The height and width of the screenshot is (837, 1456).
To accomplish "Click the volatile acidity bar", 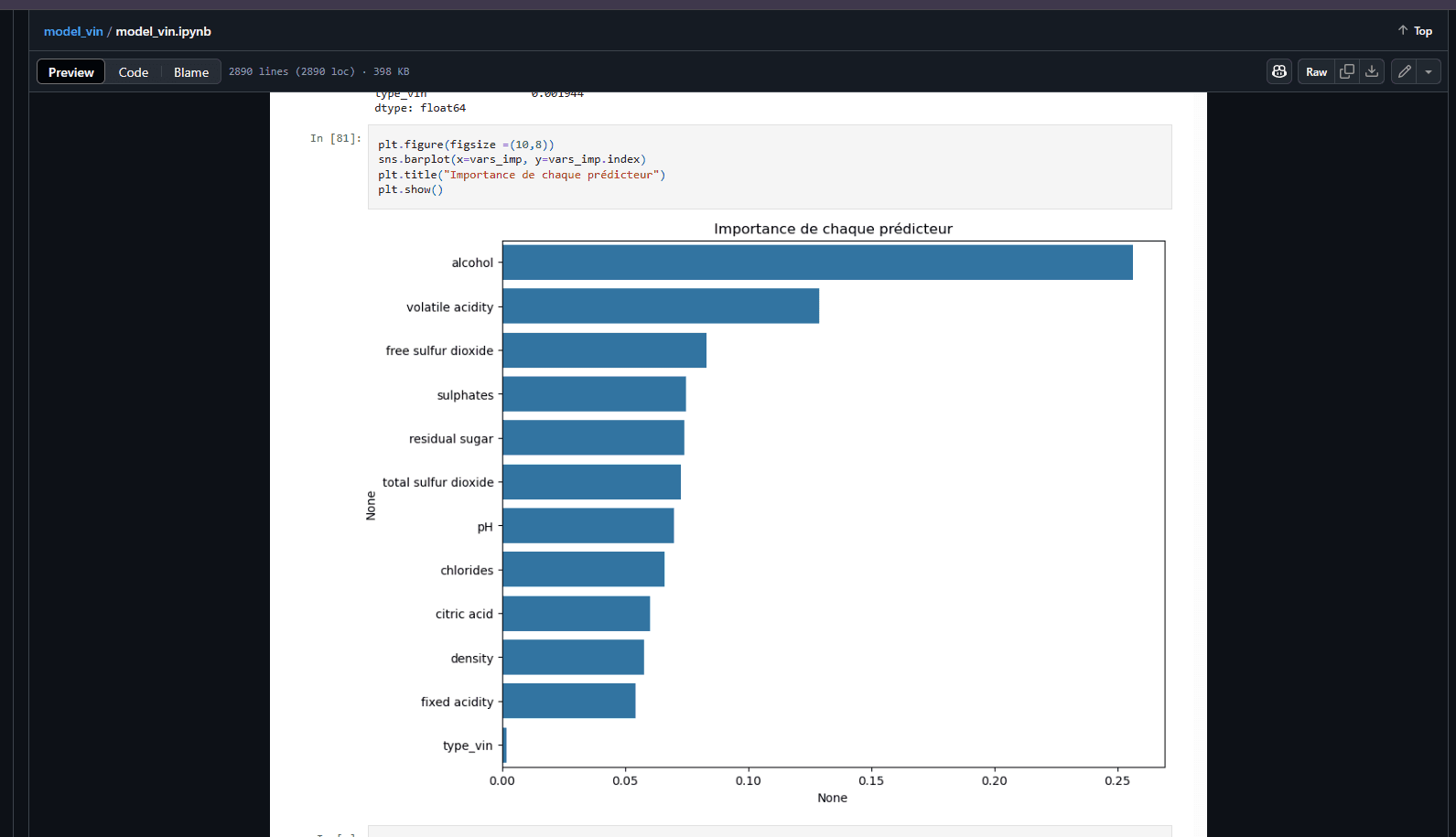I will pyautogui.click(x=660, y=306).
